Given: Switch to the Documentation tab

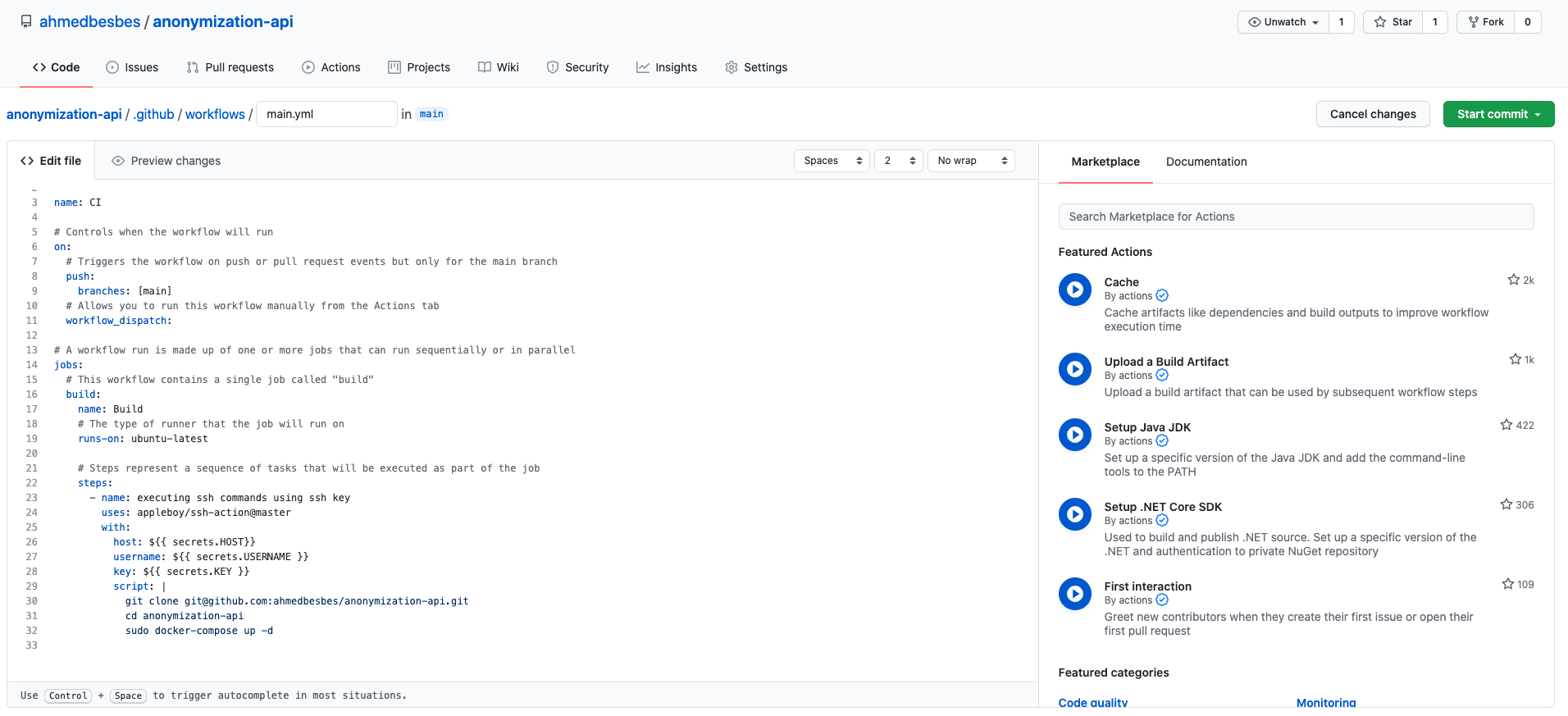Looking at the screenshot, I should tap(1206, 162).
